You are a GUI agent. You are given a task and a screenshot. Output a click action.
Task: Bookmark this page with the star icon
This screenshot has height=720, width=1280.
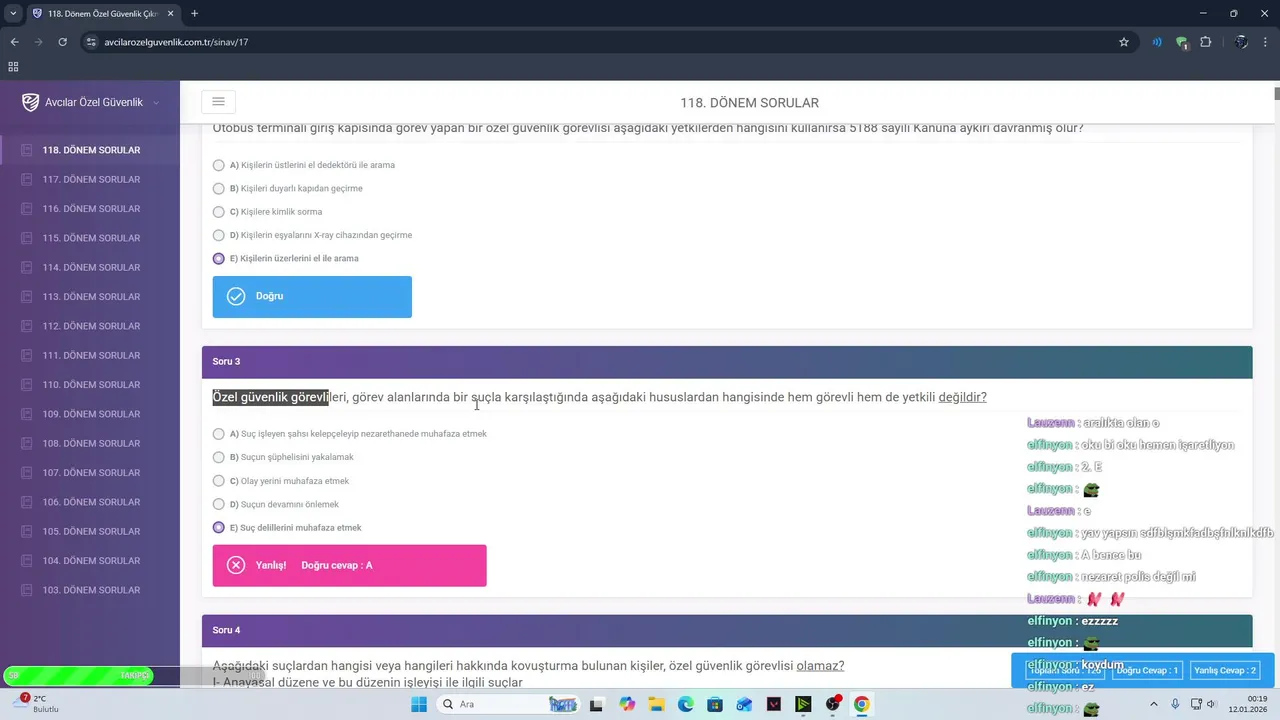[1124, 42]
